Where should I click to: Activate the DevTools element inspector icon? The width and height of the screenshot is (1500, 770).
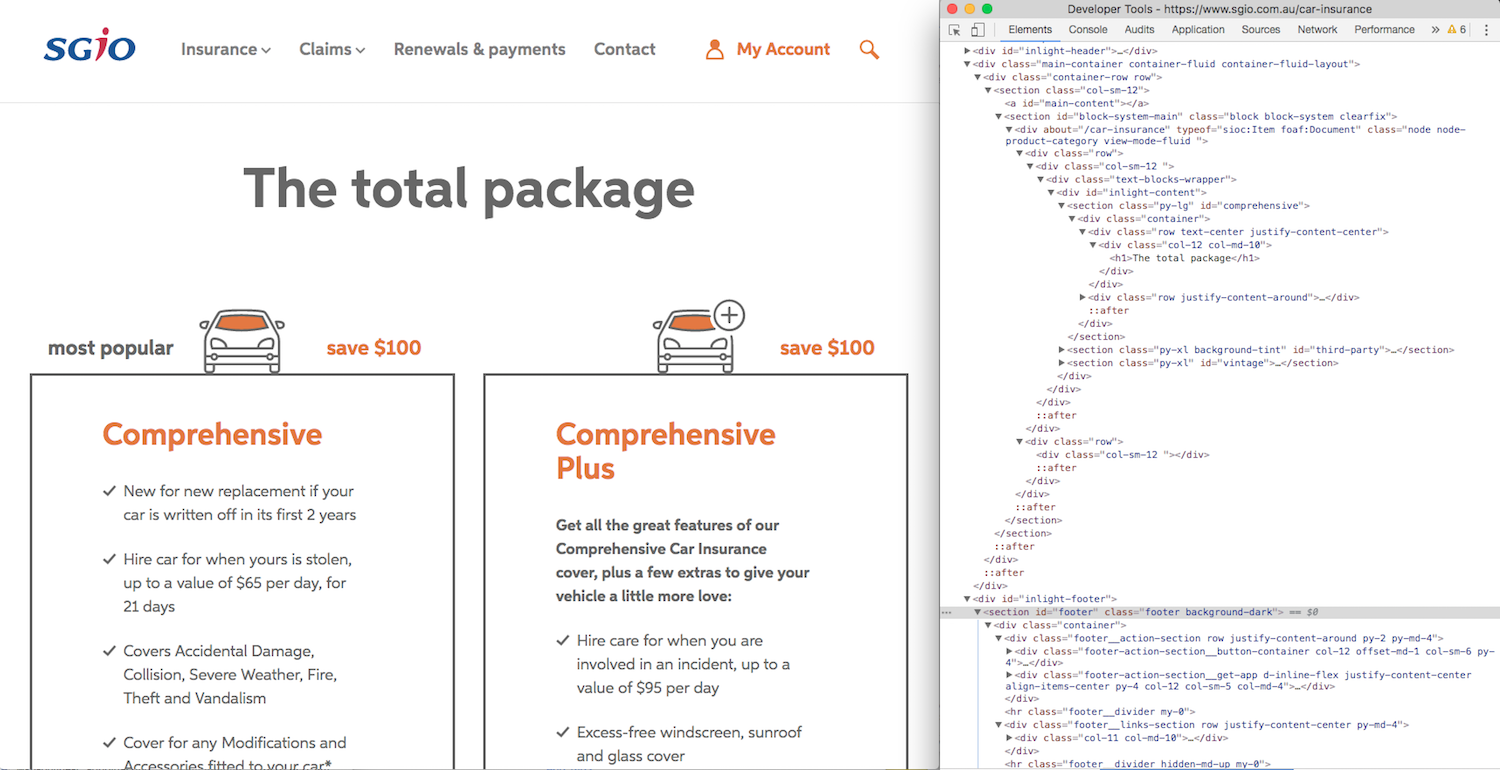tap(954, 30)
